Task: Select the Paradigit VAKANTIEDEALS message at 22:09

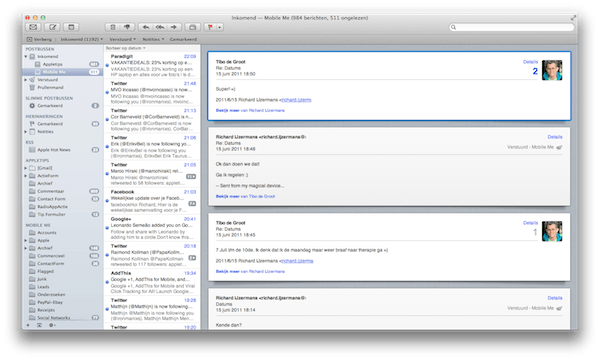Action: (x=152, y=66)
